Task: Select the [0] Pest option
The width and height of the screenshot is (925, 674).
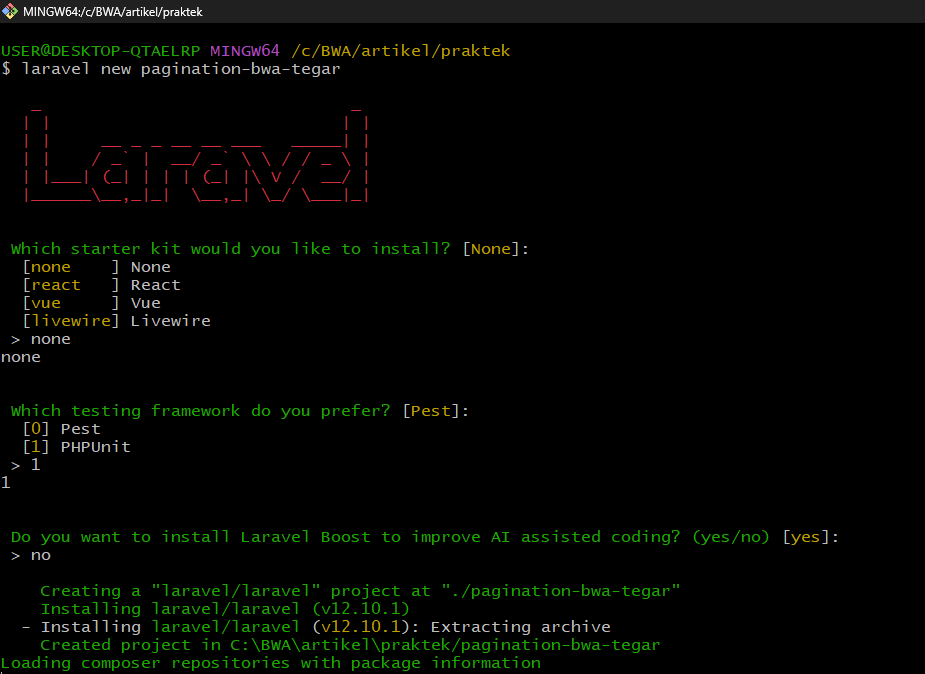Action: 61,429
